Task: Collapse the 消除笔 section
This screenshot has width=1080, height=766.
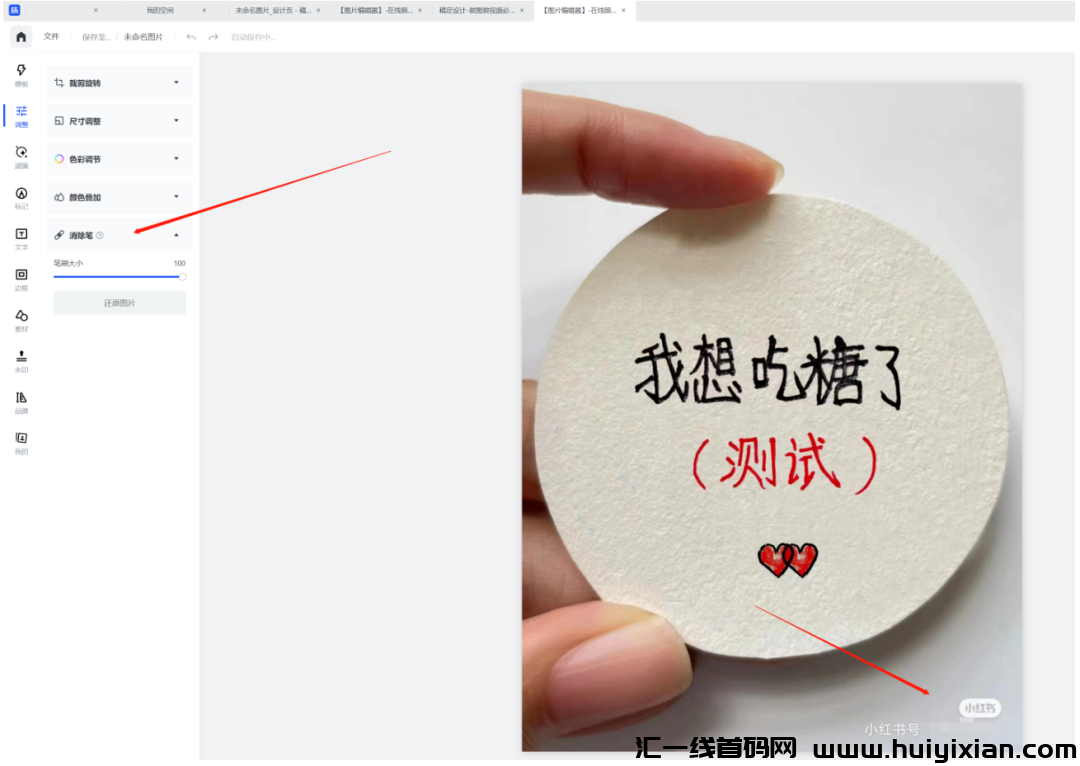Action: [x=176, y=235]
